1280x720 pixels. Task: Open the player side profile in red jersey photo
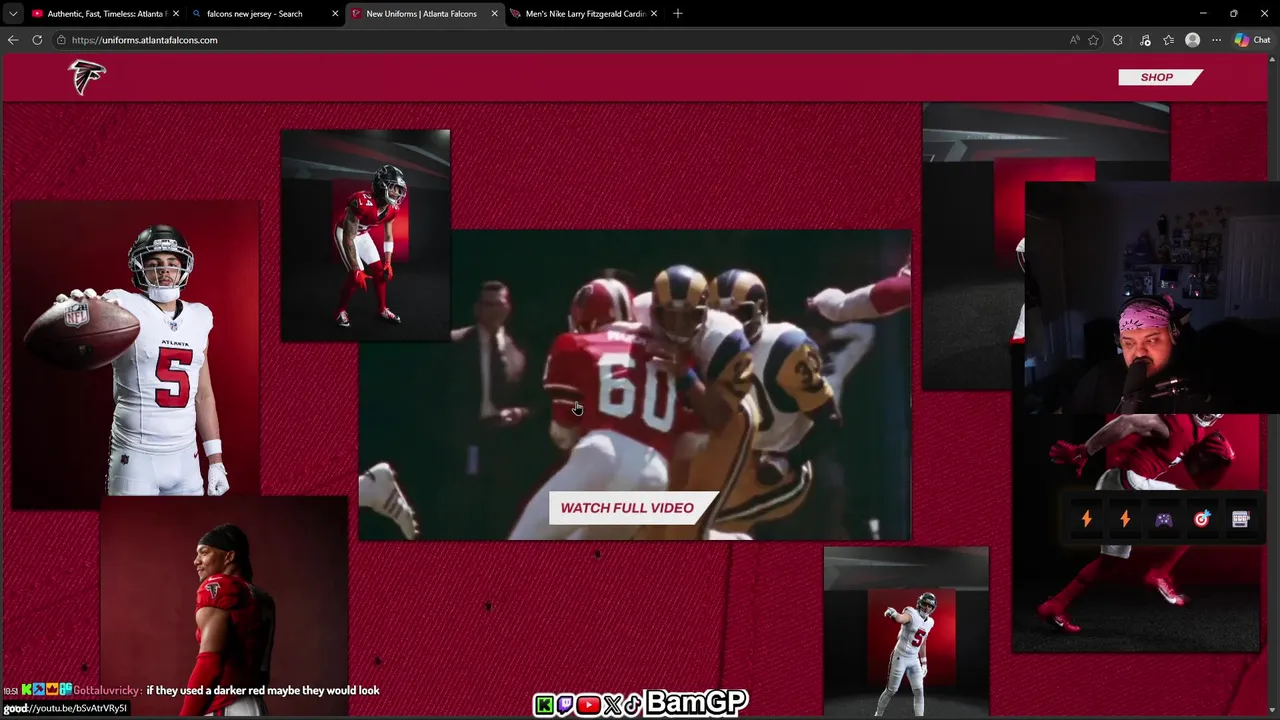[224, 605]
